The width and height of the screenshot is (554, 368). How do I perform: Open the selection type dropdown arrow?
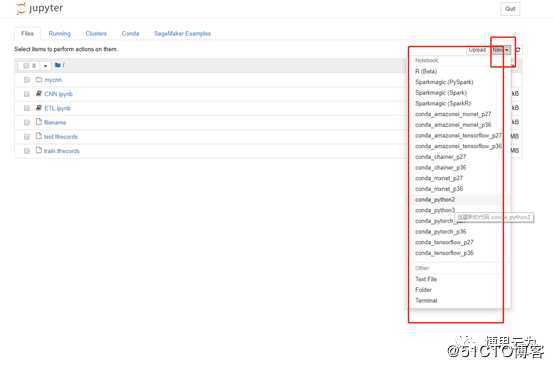[45, 66]
